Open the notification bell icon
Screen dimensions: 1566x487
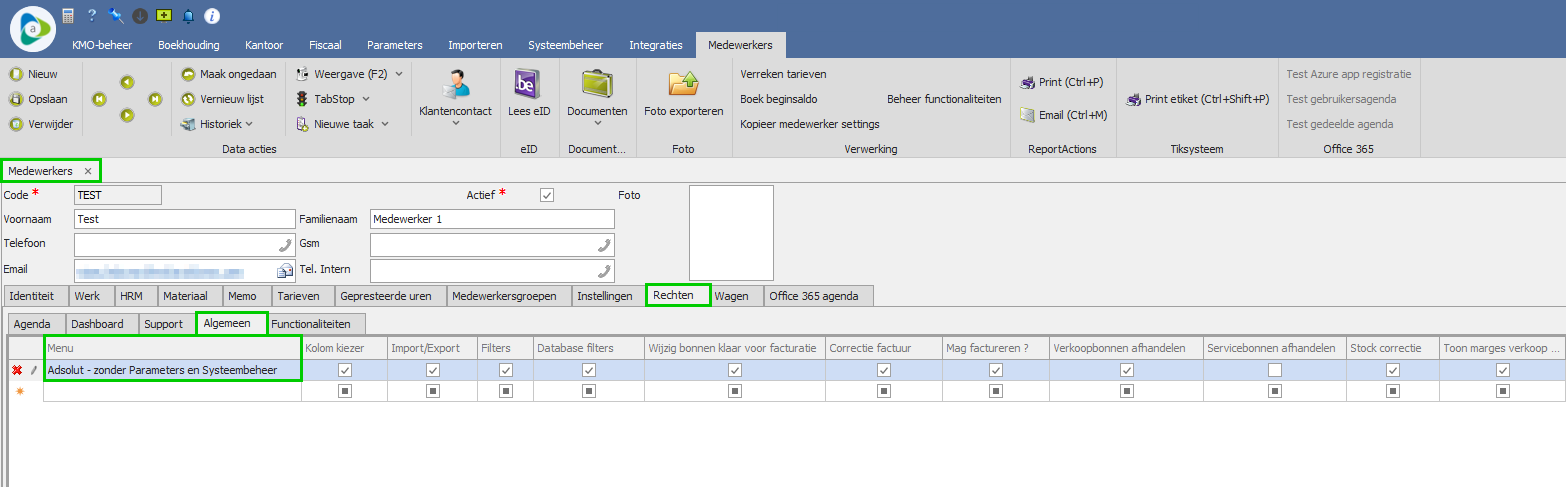pos(188,16)
